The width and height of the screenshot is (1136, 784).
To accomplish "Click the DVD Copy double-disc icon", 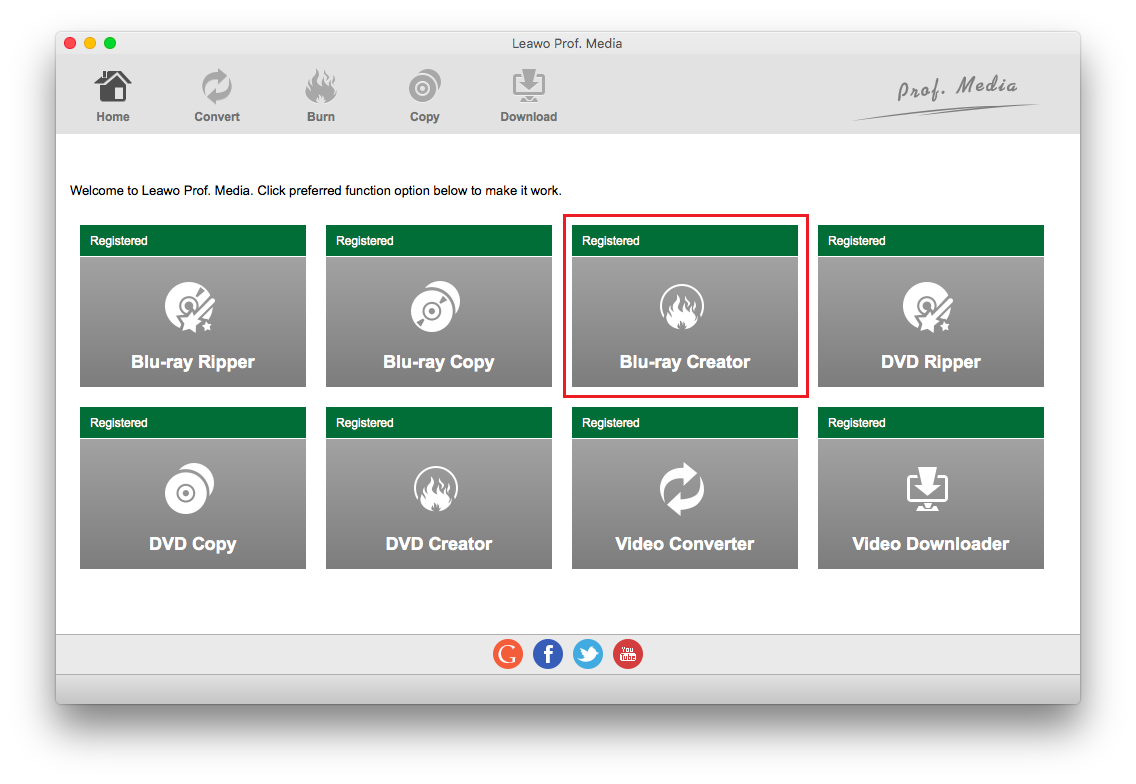I will point(189,489).
